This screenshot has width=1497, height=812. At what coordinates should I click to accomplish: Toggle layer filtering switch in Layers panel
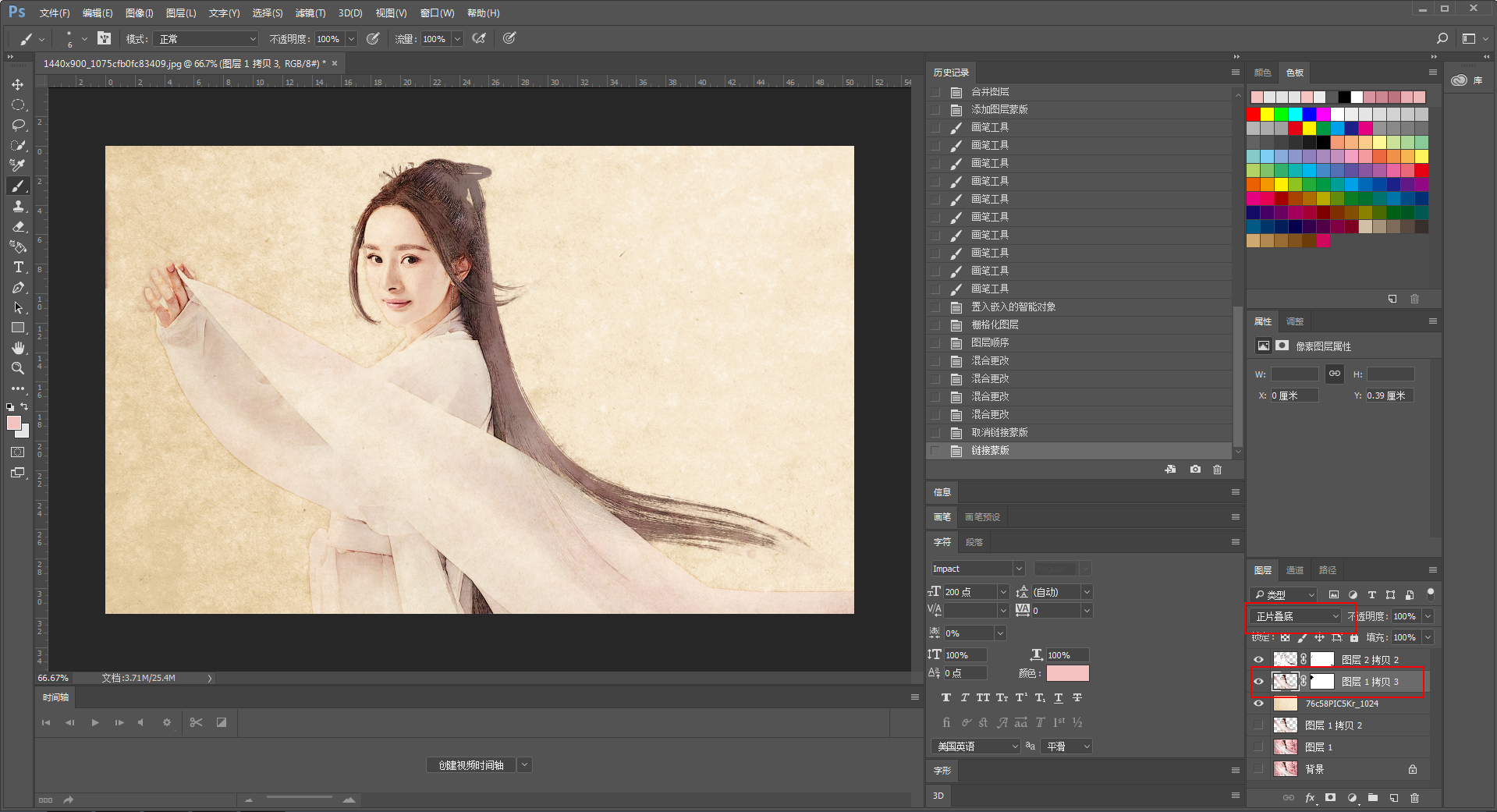pos(1431,594)
